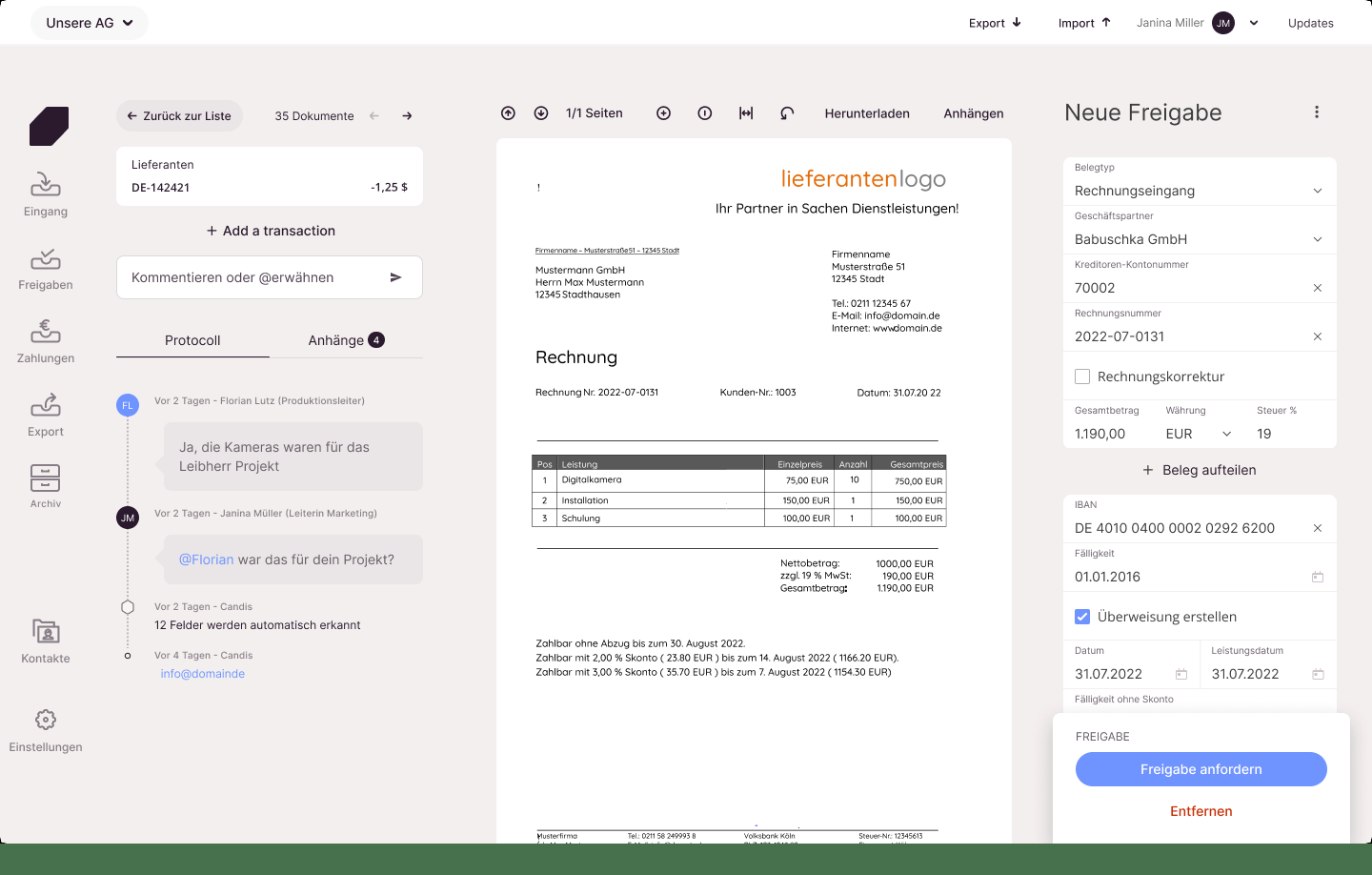Zoom in on document with plus icon
This screenshot has height=875, width=1372.
pos(664,113)
